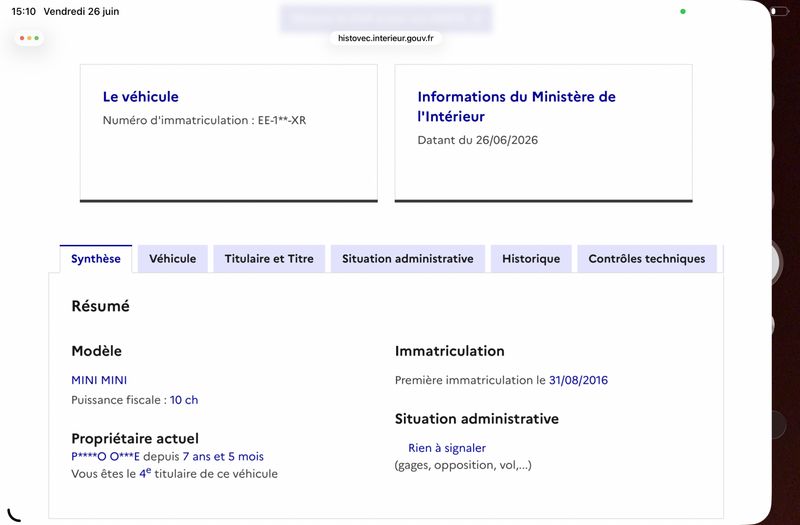Click the '7 ans et 5 mois' duration

pyautogui.click(x=223, y=457)
